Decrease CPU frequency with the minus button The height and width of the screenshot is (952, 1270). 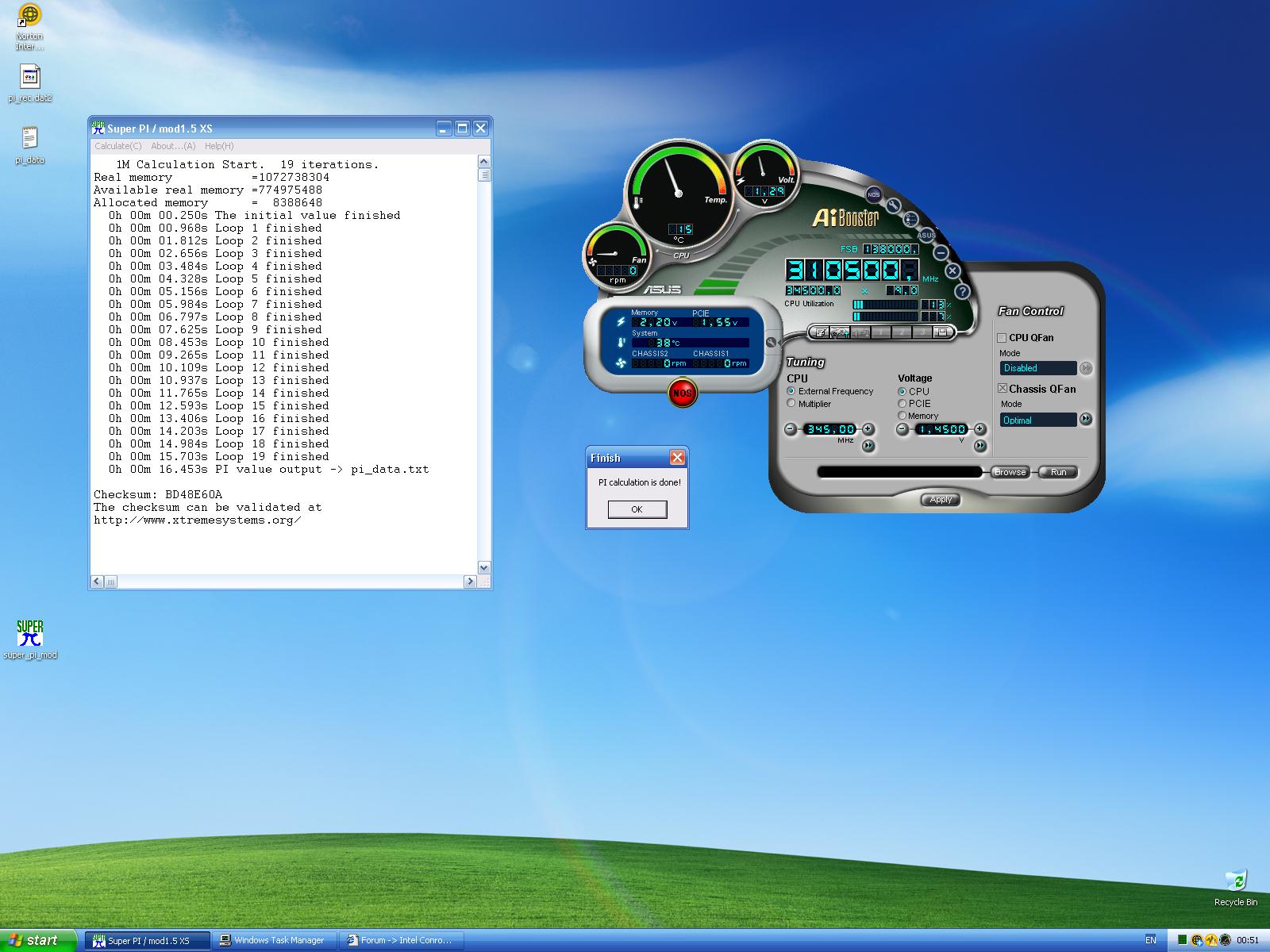coord(791,429)
